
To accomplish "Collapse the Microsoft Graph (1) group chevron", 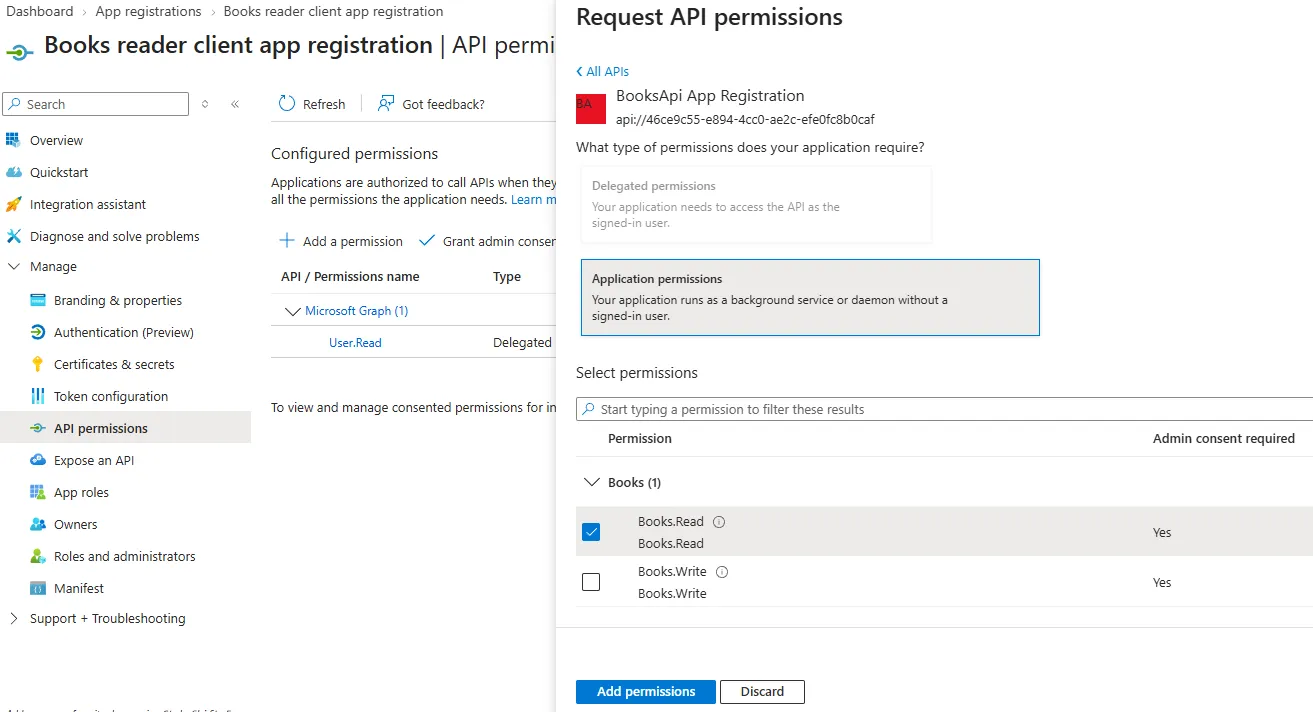I will (293, 312).
